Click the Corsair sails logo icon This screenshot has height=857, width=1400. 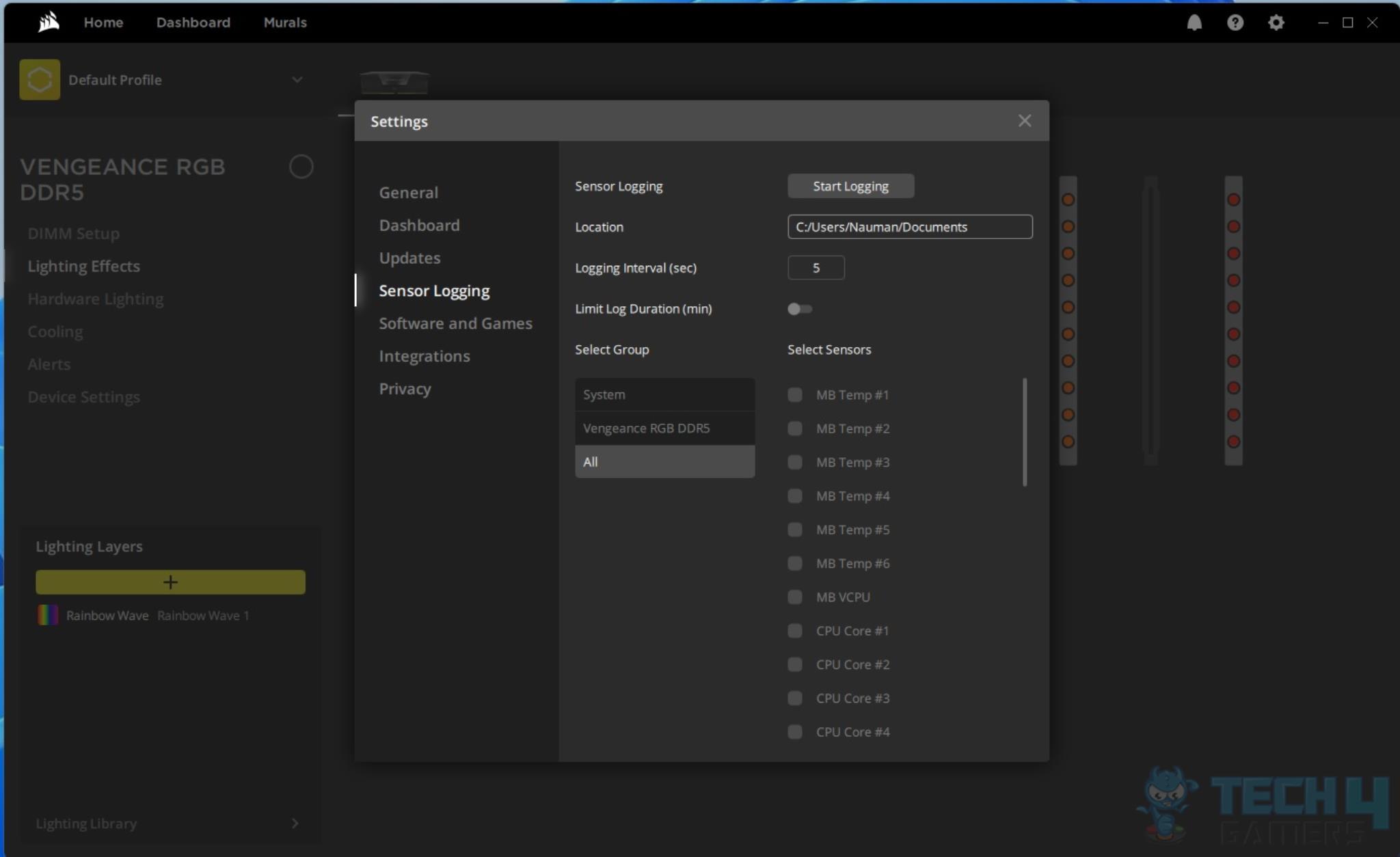point(49,23)
